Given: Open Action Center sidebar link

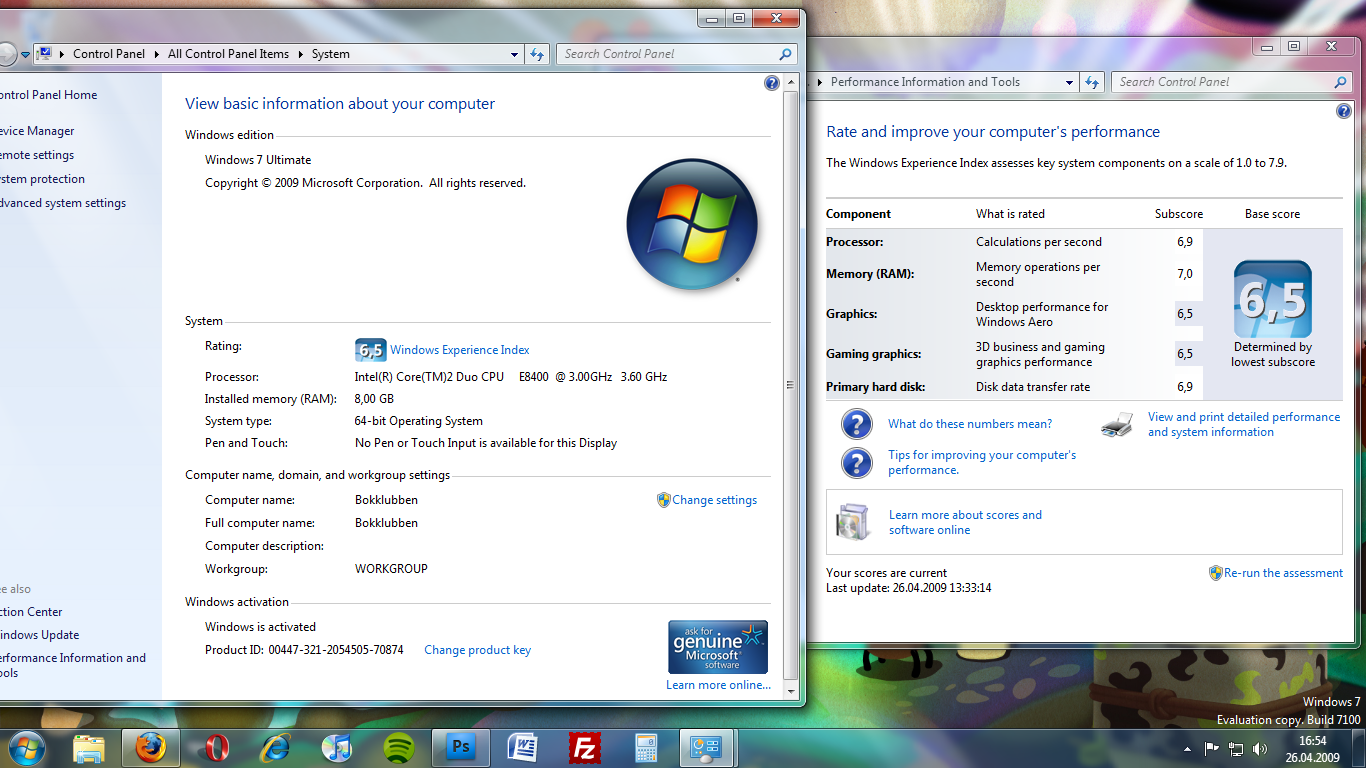Looking at the screenshot, I should coord(31,612).
